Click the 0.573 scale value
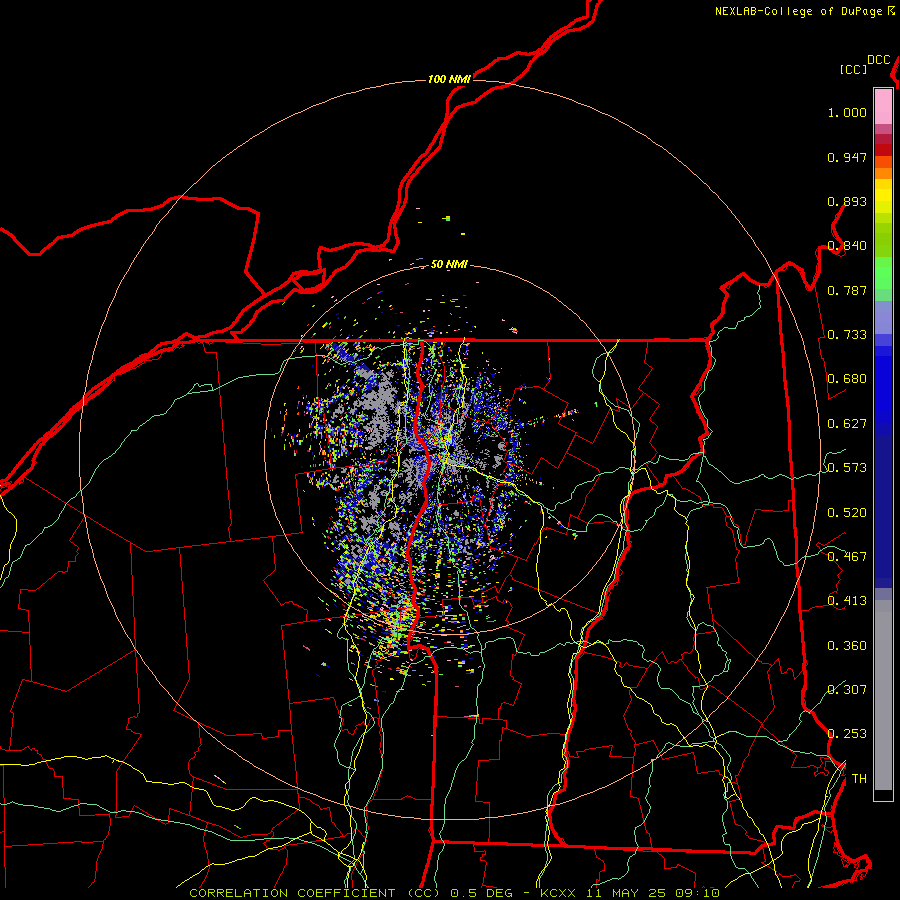The height and width of the screenshot is (900, 900). 847,468
